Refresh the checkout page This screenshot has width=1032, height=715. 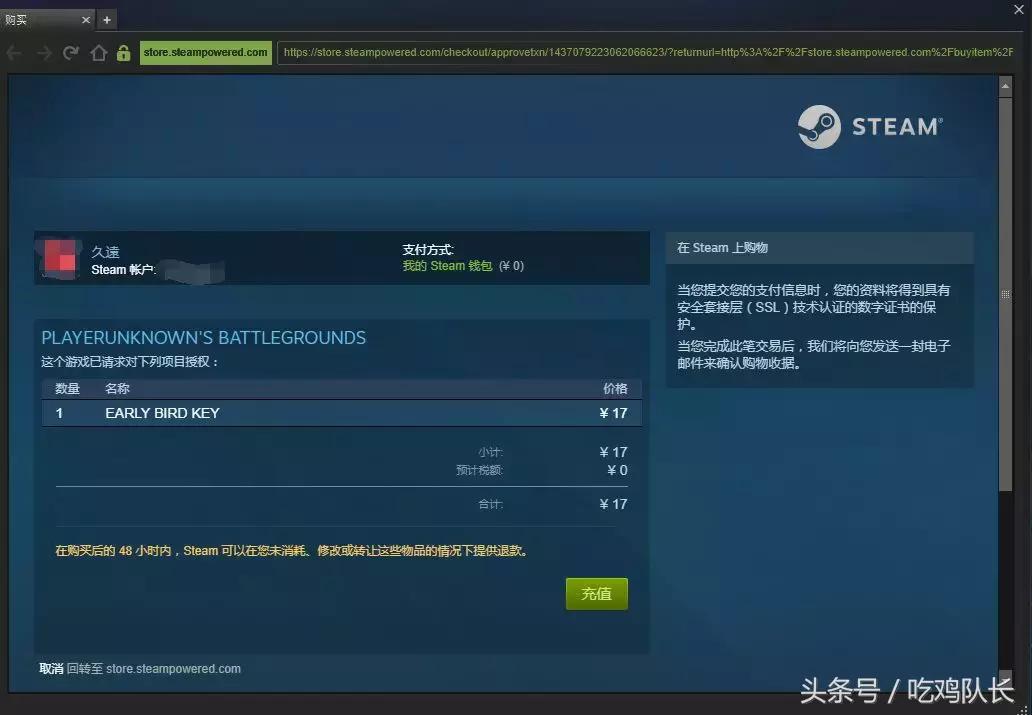click(x=69, y=53)
